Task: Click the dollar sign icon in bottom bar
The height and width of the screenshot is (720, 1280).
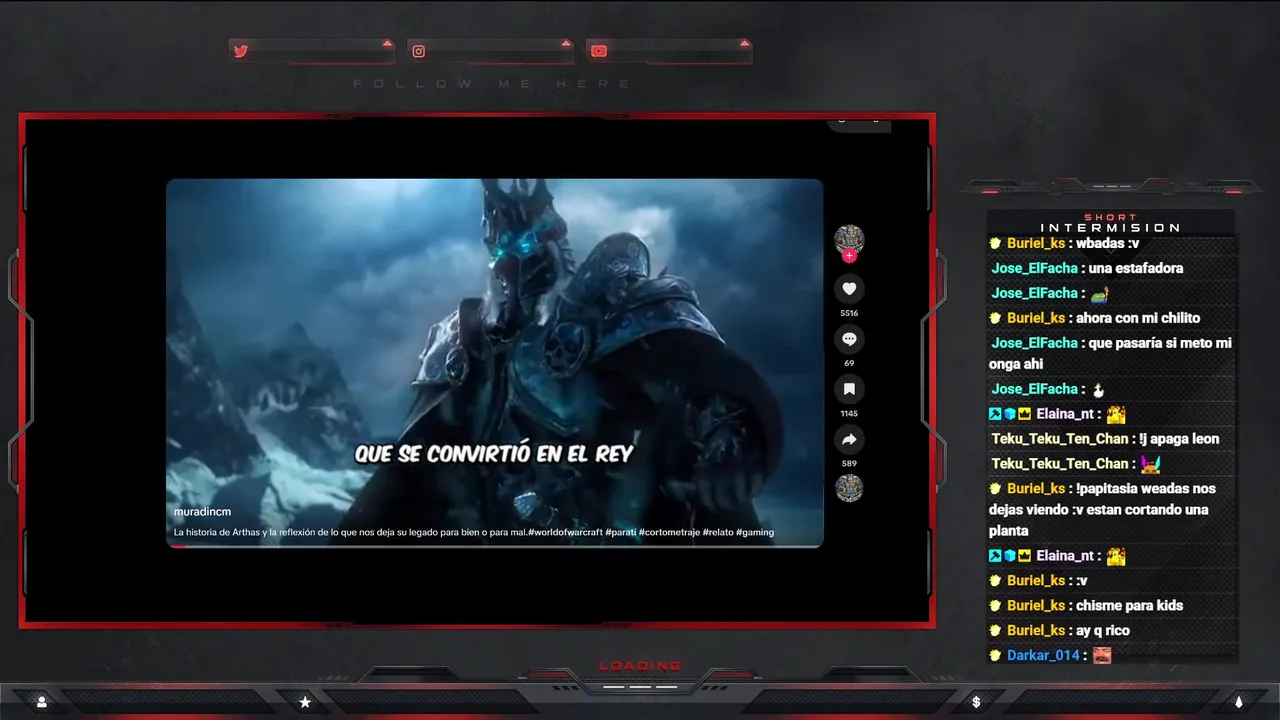Action: coord(976,702)
